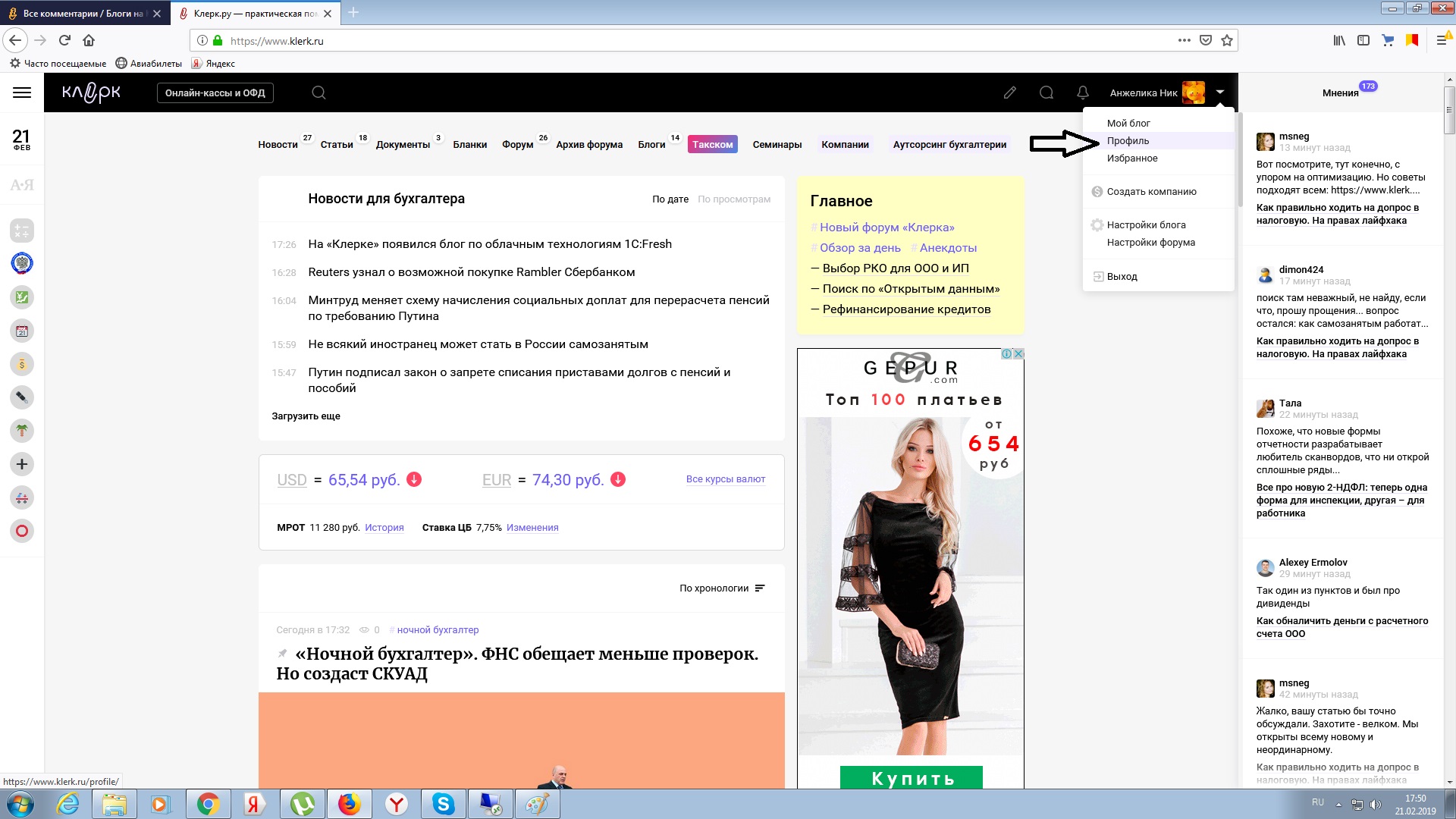Reload the current page

pyautogui.click(x=64, y=40)
